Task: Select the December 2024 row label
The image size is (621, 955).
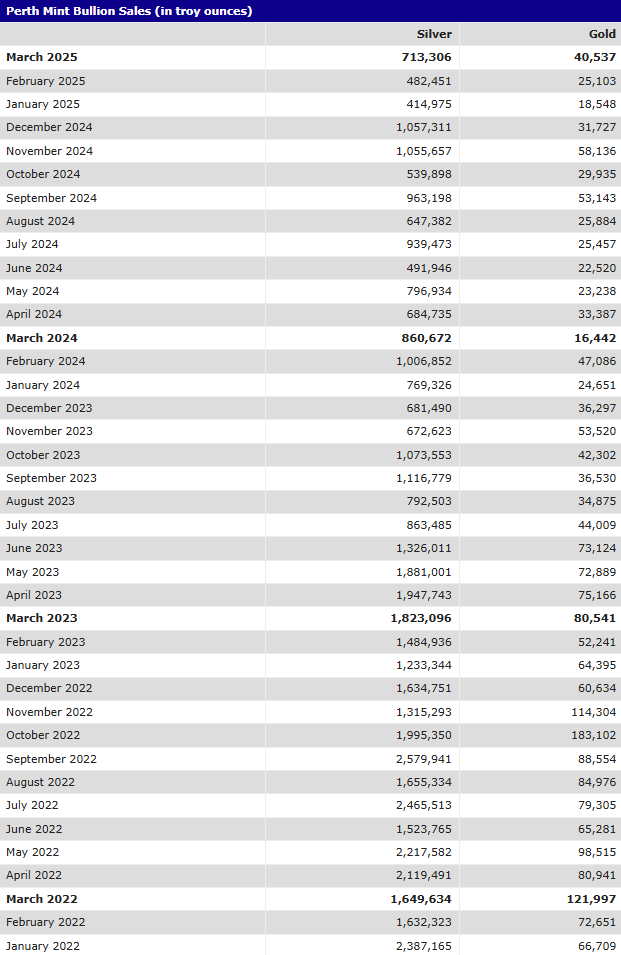Action: pos(49,128)
